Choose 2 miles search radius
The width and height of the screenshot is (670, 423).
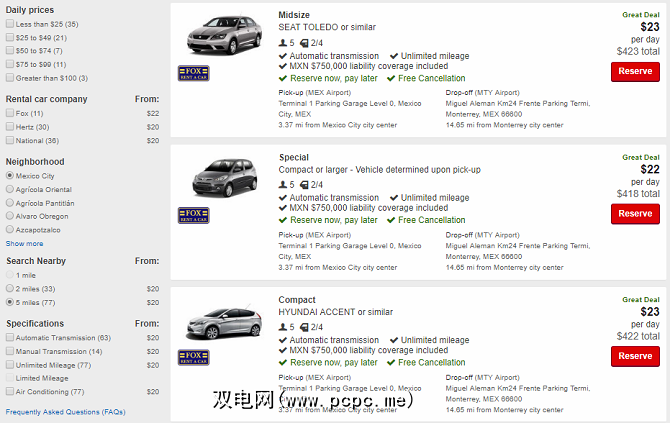coord(10,288)
